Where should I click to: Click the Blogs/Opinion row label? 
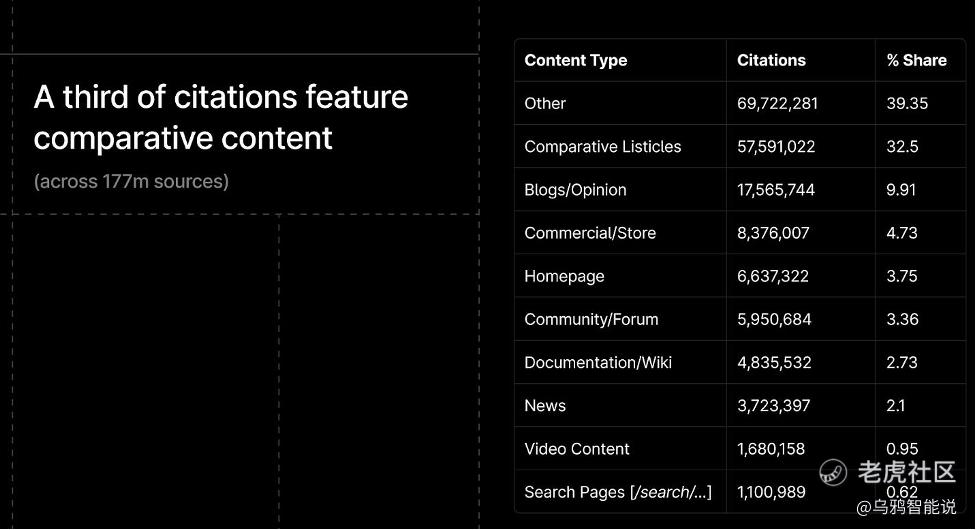(x=575, y=190)
